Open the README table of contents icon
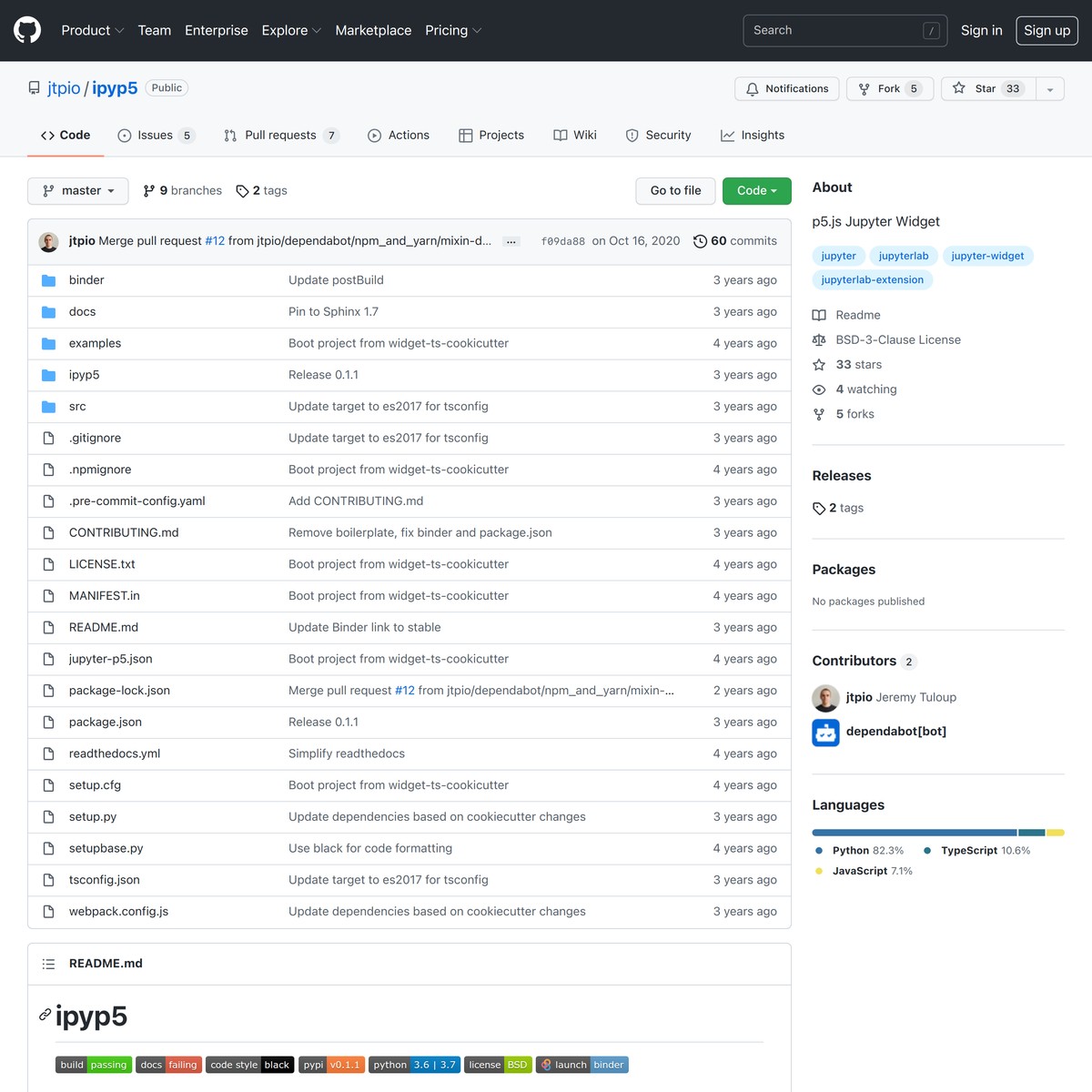The image size is (1092, 1092). 48,963
